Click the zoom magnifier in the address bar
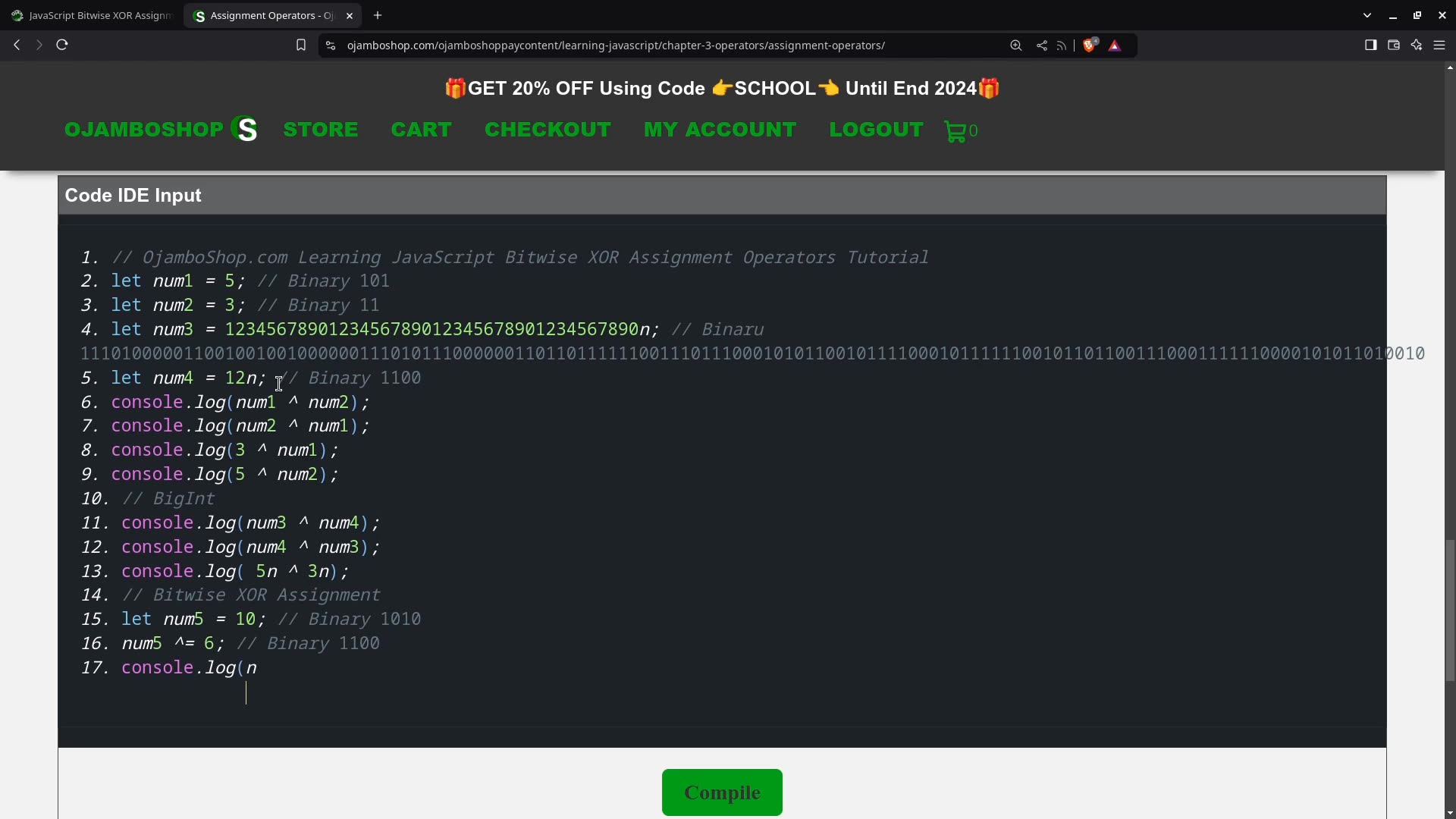1456x819 pixels. pyautogui.click(x=1015, y=45)
